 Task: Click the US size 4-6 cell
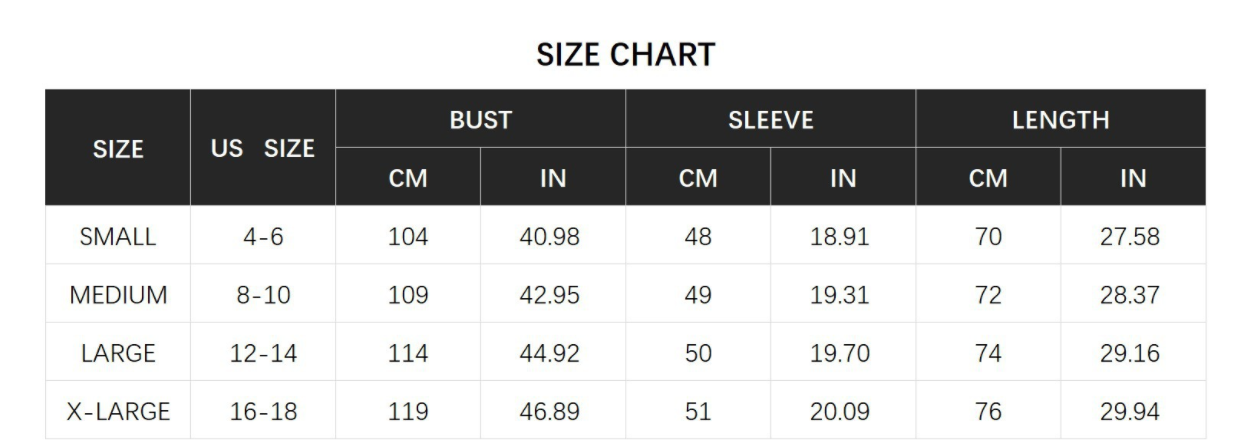[263, 237]
